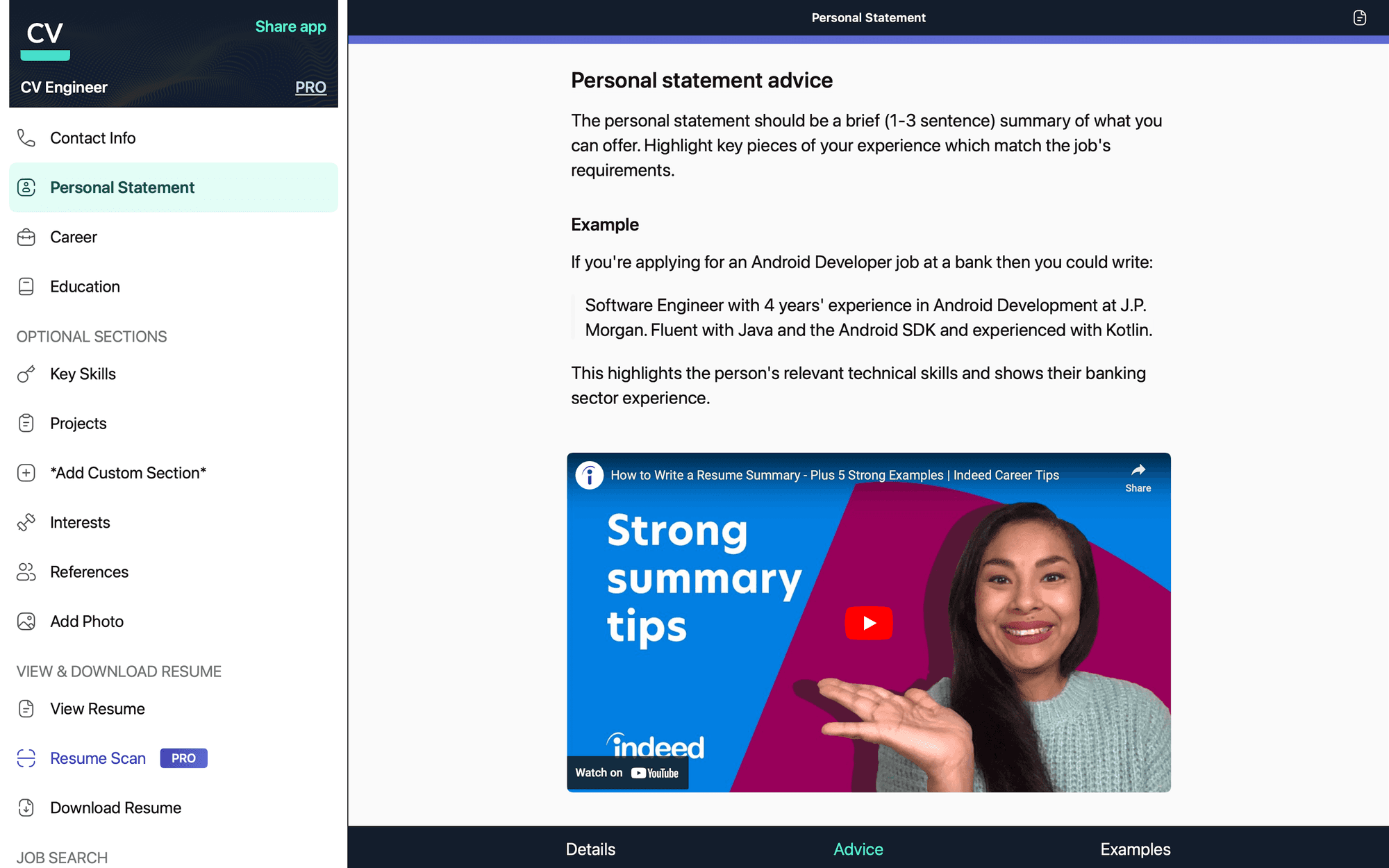Click the PRO upgrade button
Screen dimensions: 1389x868
point(311,87)
